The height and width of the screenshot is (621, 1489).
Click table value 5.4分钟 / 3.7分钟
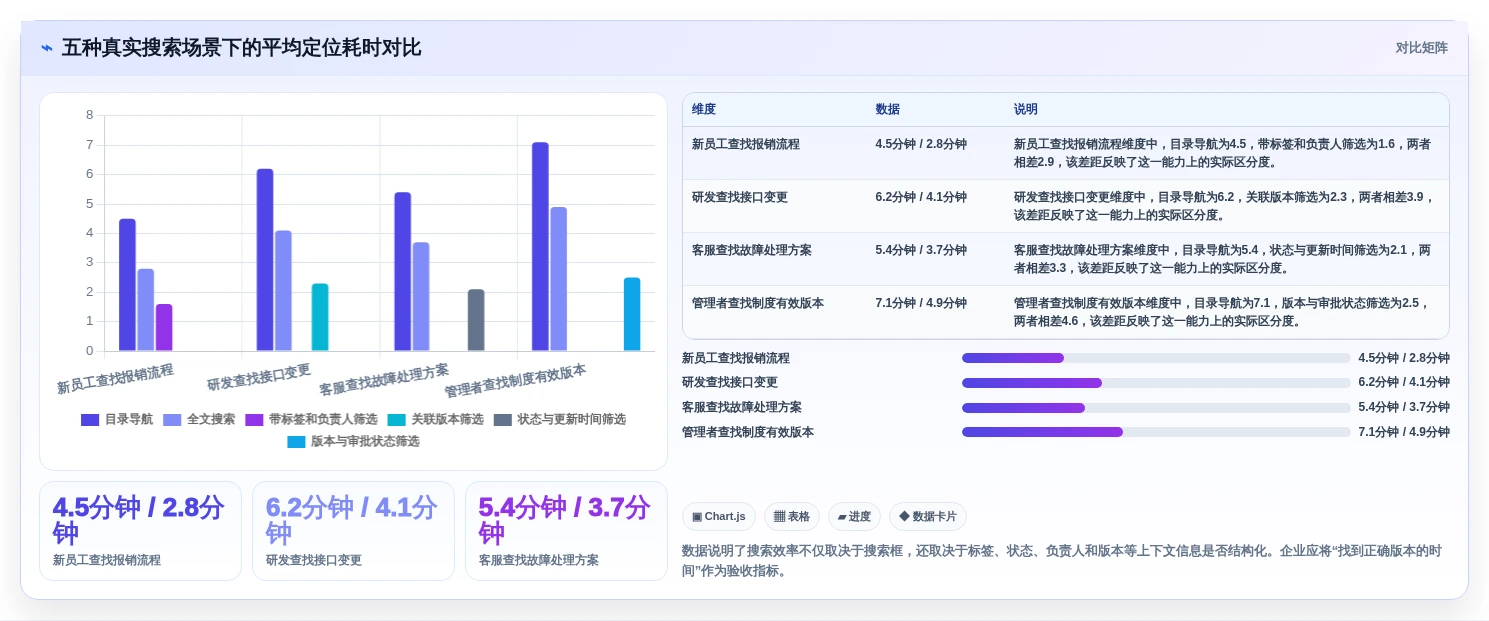pyautogui.click(x=921, y=251)
